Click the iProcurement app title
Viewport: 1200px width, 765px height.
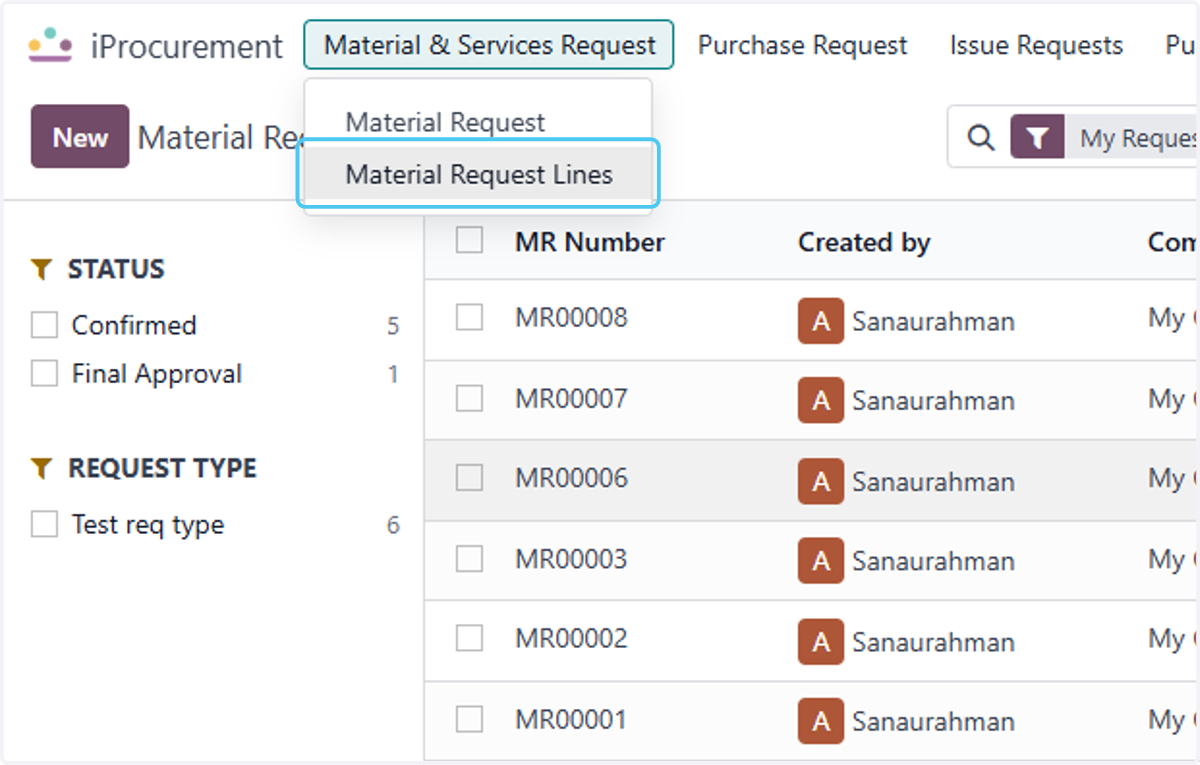coord(187,46)
